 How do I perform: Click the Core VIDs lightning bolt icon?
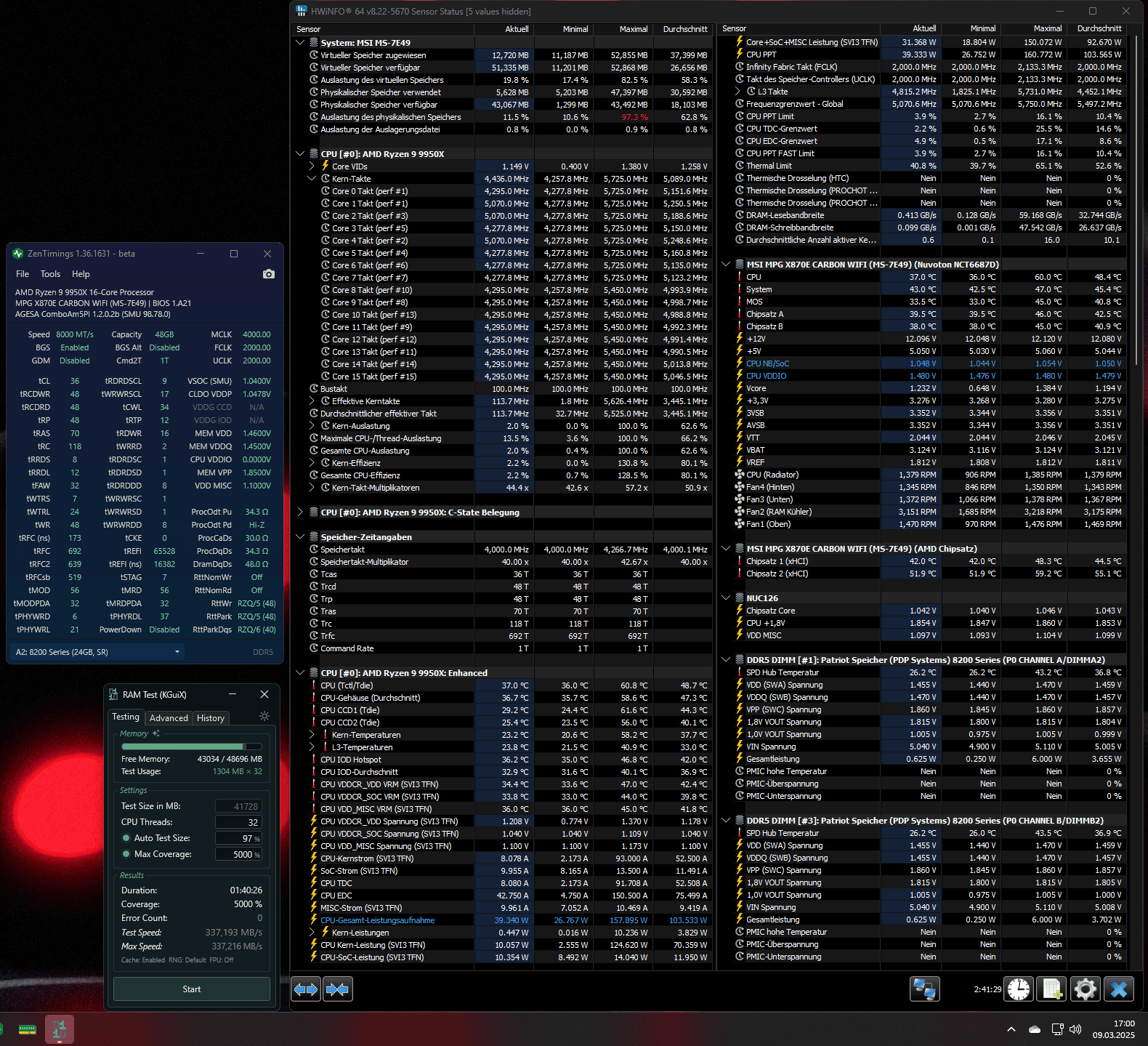(326, 166)
